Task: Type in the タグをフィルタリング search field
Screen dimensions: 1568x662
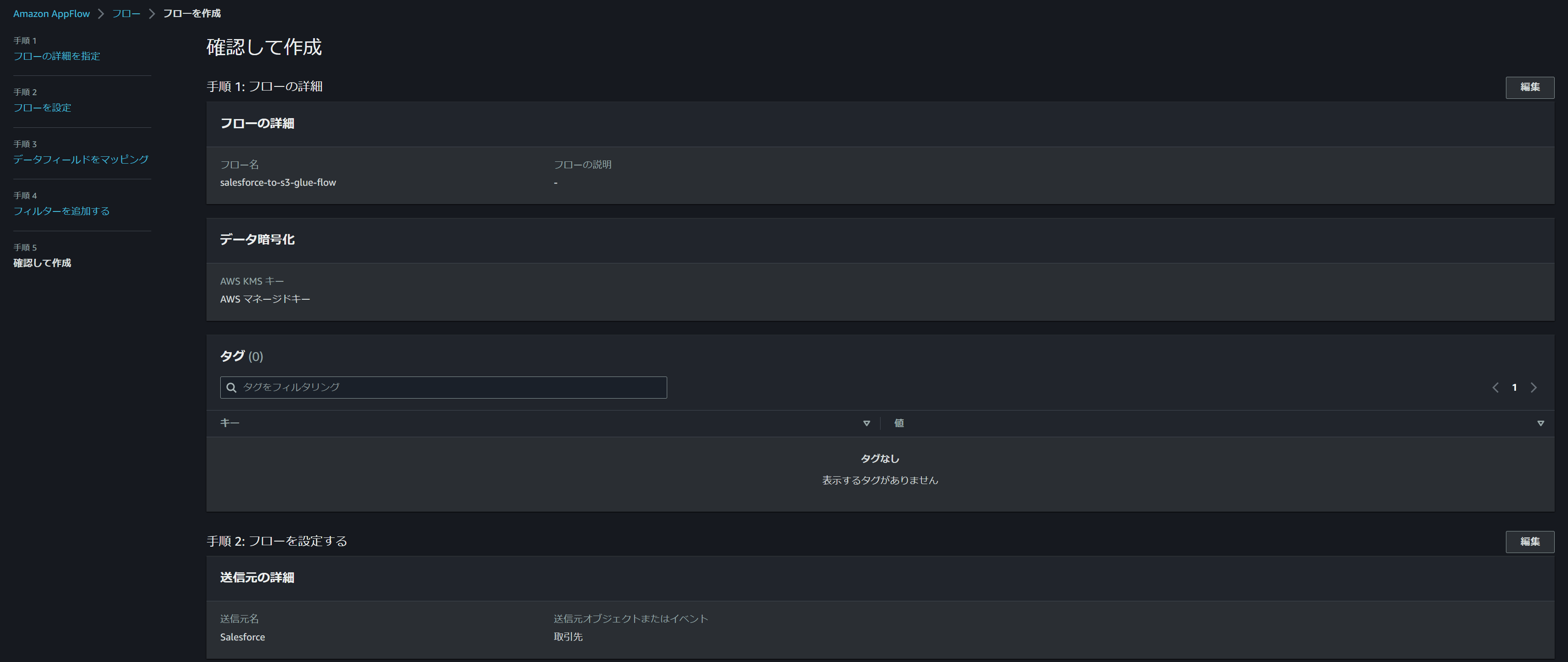Action: 451,388
